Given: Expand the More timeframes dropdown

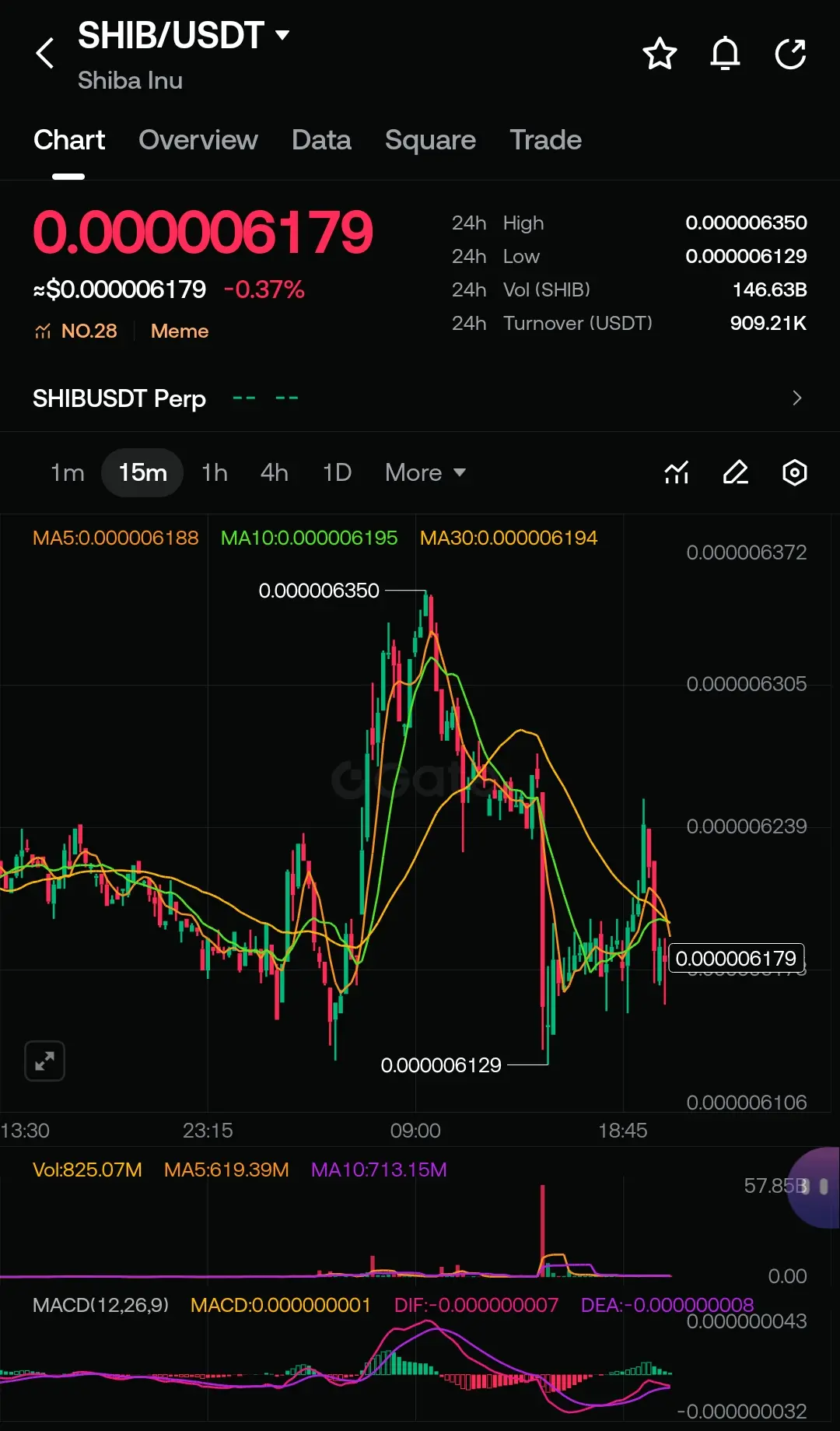Looking at the screenshot, I should point(425,472).
